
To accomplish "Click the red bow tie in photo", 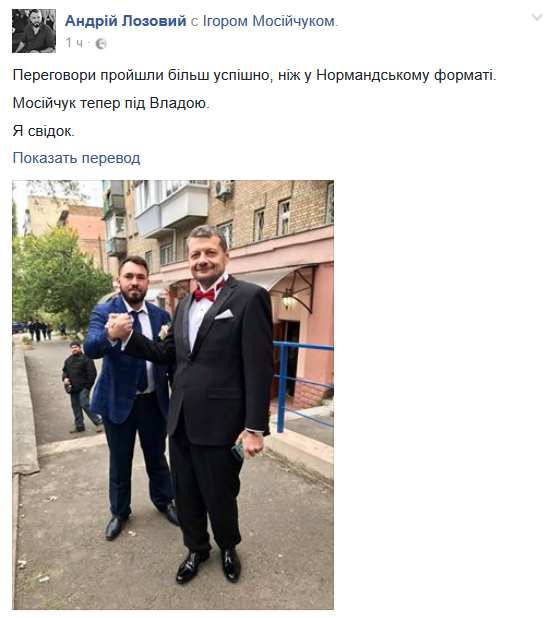I will (x=208, y=292).
